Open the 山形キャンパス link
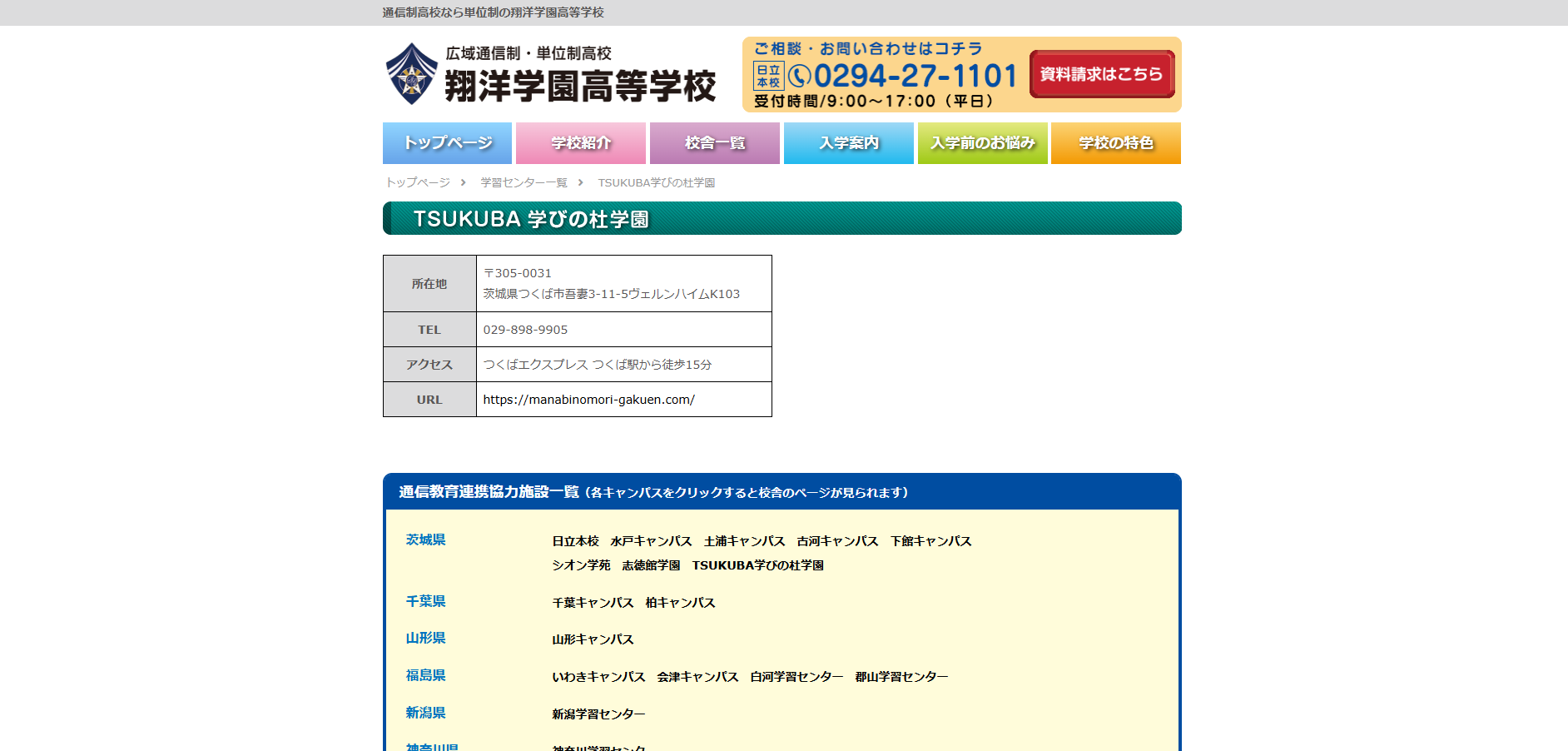 tap(593, 639)
